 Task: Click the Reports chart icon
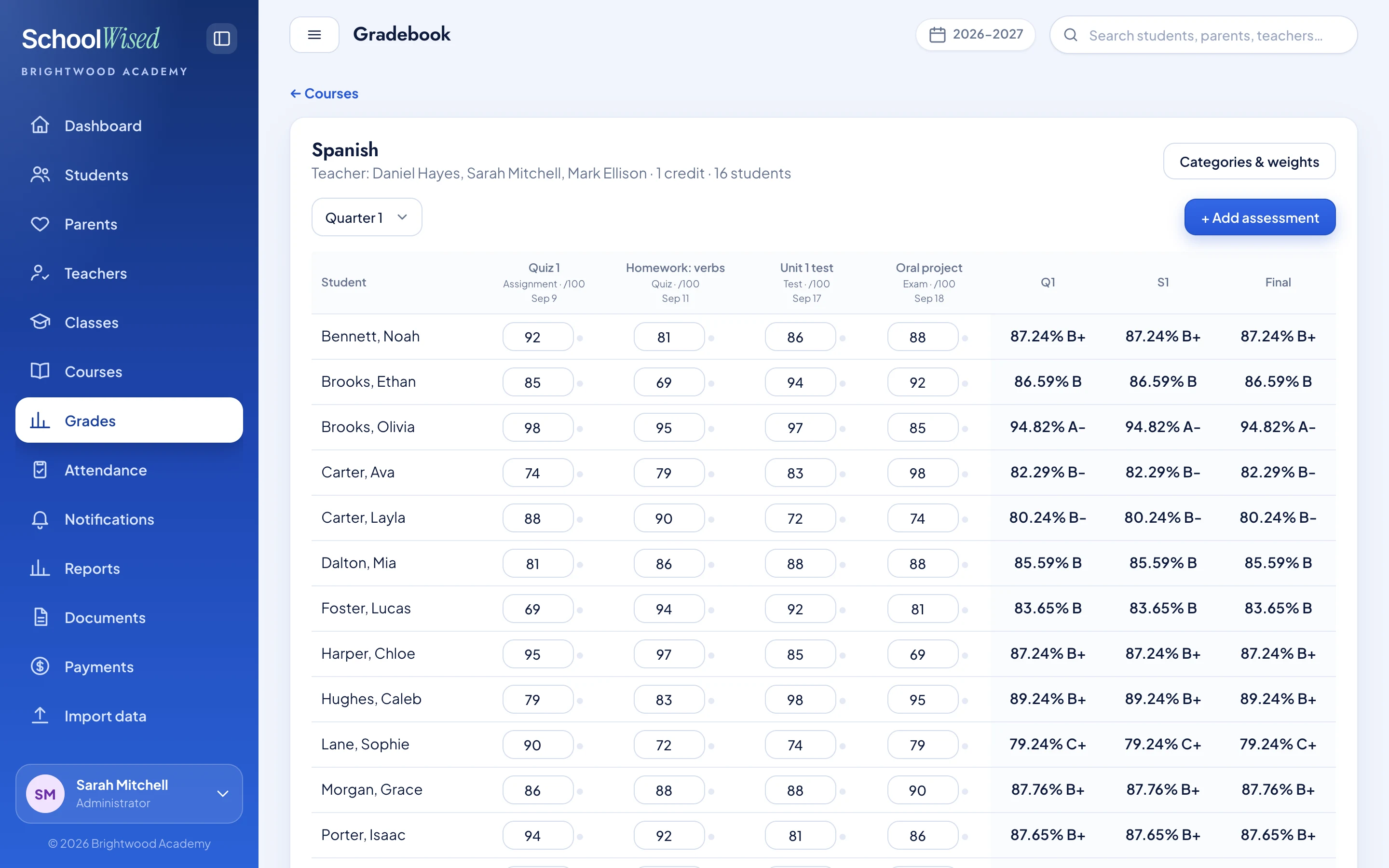point(40,569)
